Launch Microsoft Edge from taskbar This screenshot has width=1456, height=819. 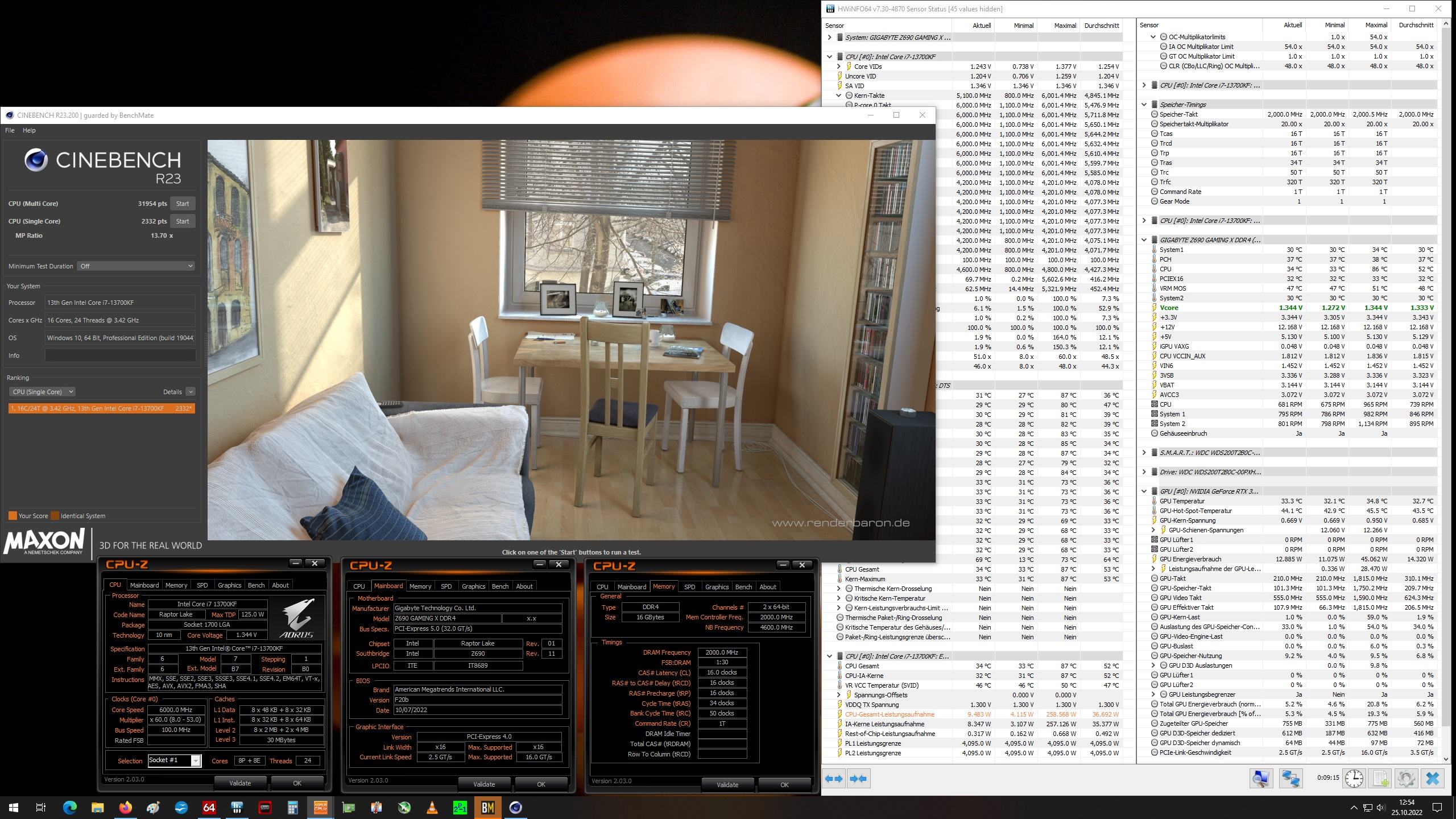click(x=69, y=807)
